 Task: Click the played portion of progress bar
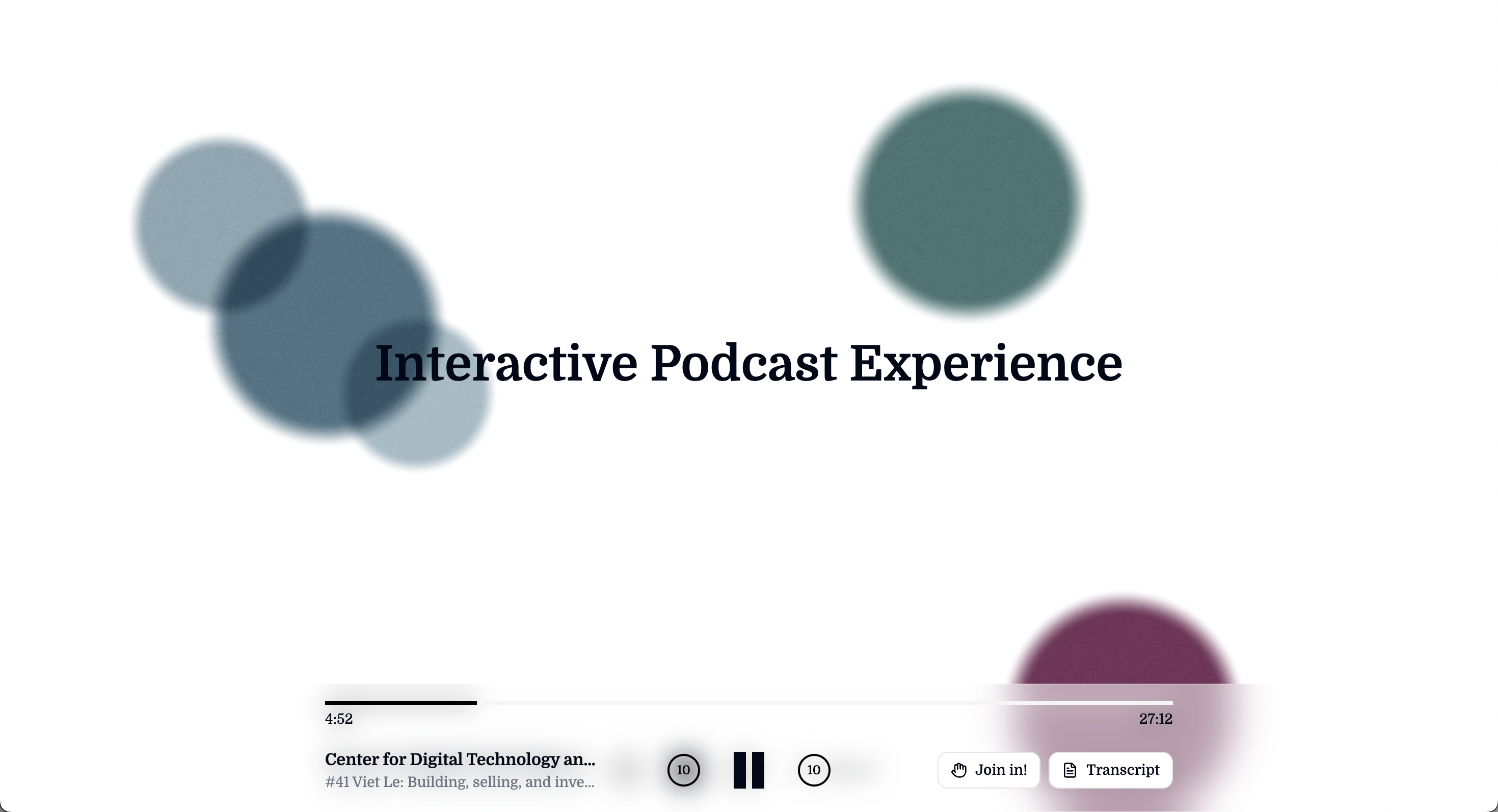pos(400,702)
